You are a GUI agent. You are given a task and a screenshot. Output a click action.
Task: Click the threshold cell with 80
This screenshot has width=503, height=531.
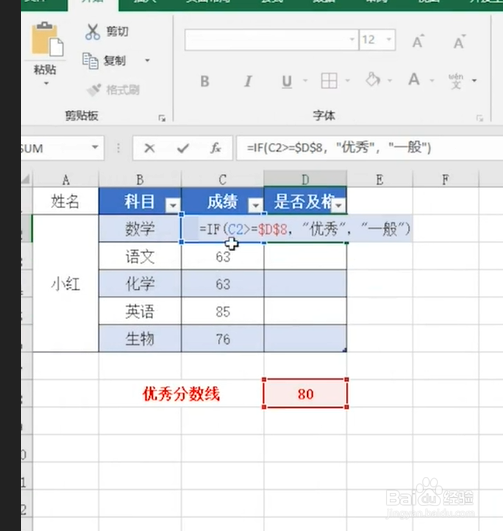306,394
